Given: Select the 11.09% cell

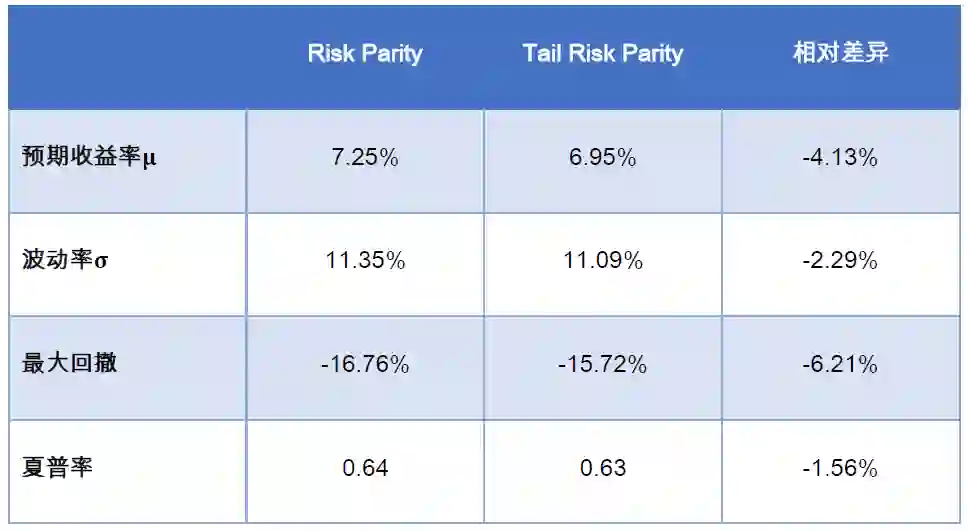Looking at the screenshot, I should tap(602, 261).
